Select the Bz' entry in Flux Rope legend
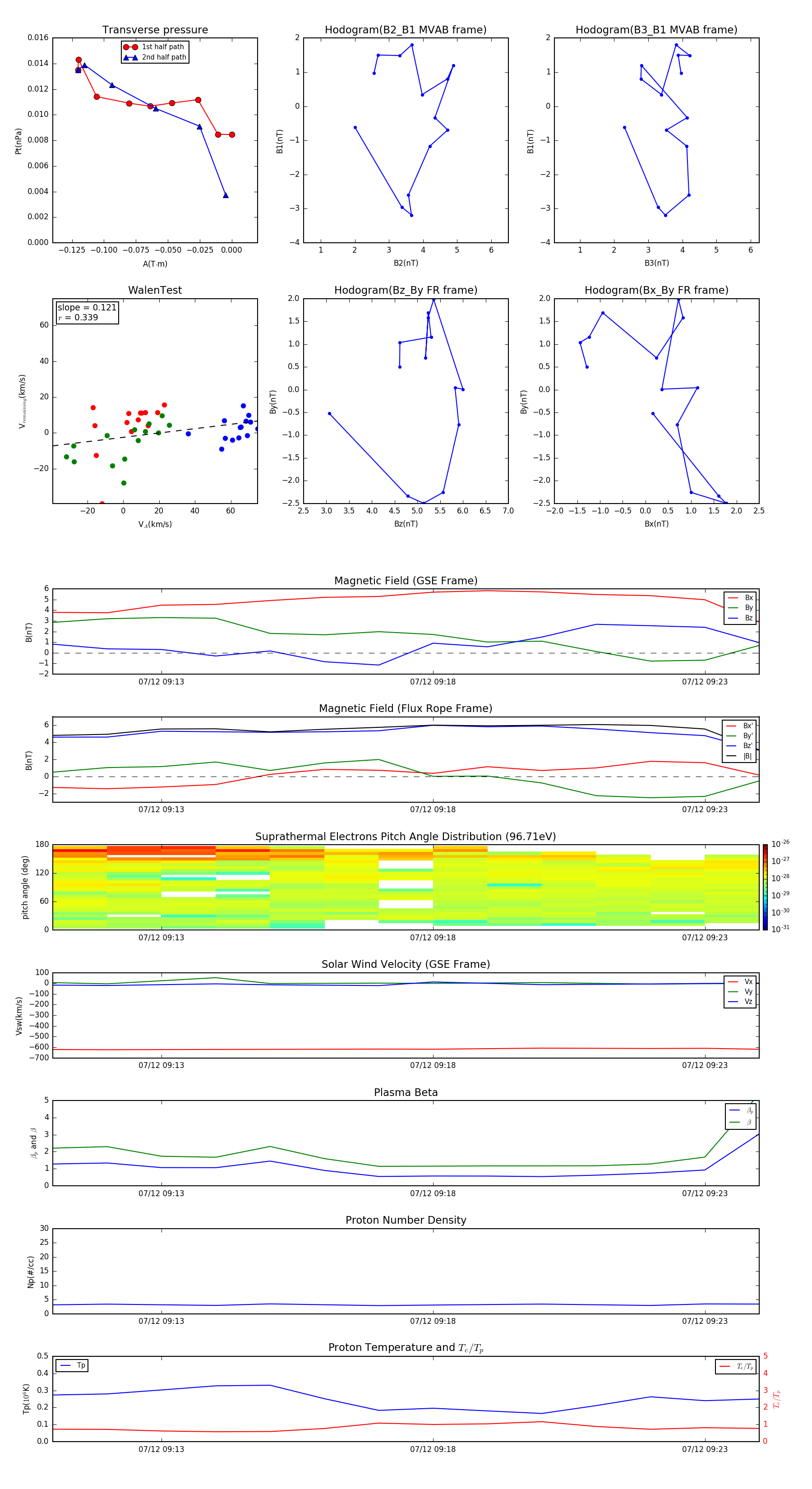Screen dimensions: 812x1489 tap(740, 746)
